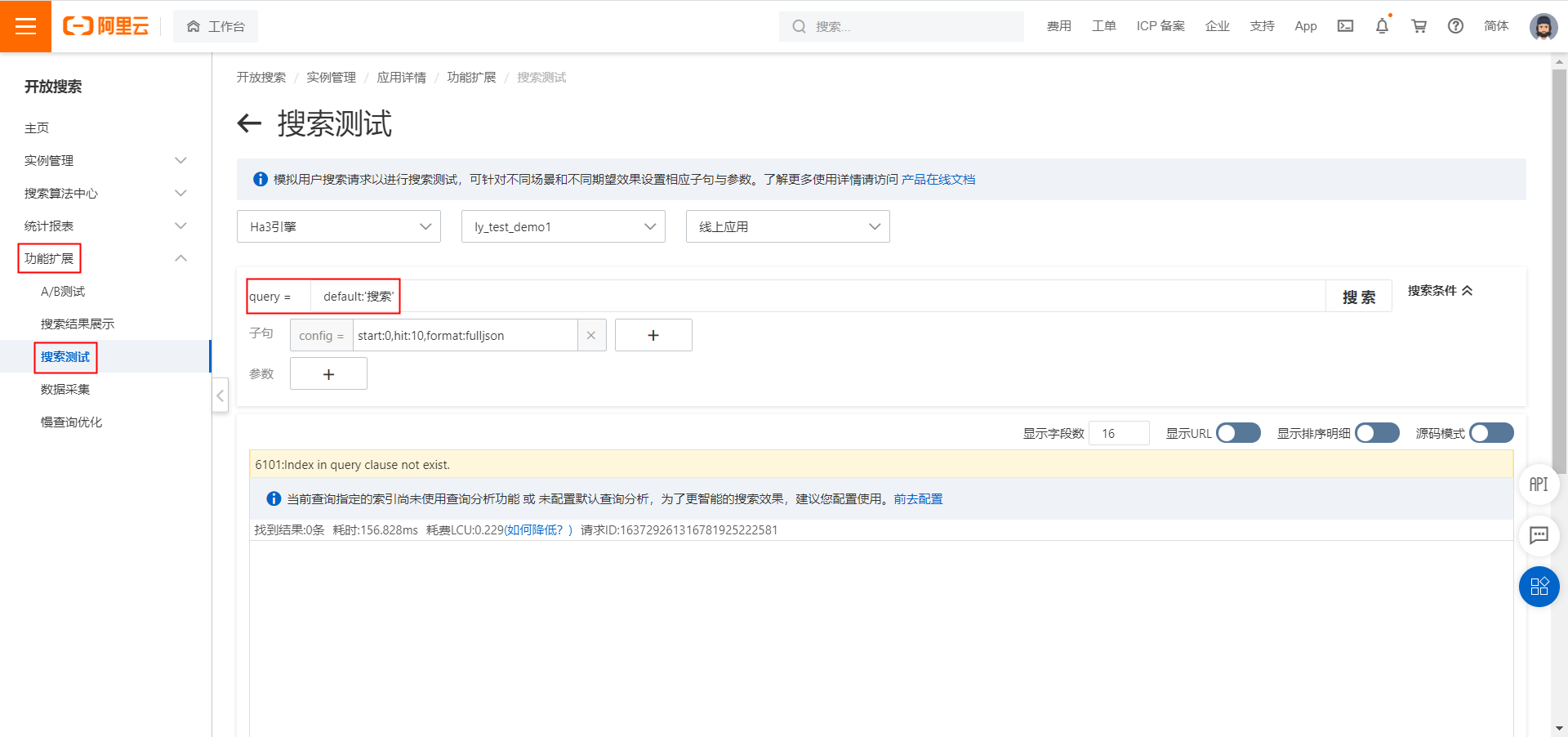The image size is (1568, 737).
Task: Open the notification bell
Action: pos(1382,26)
